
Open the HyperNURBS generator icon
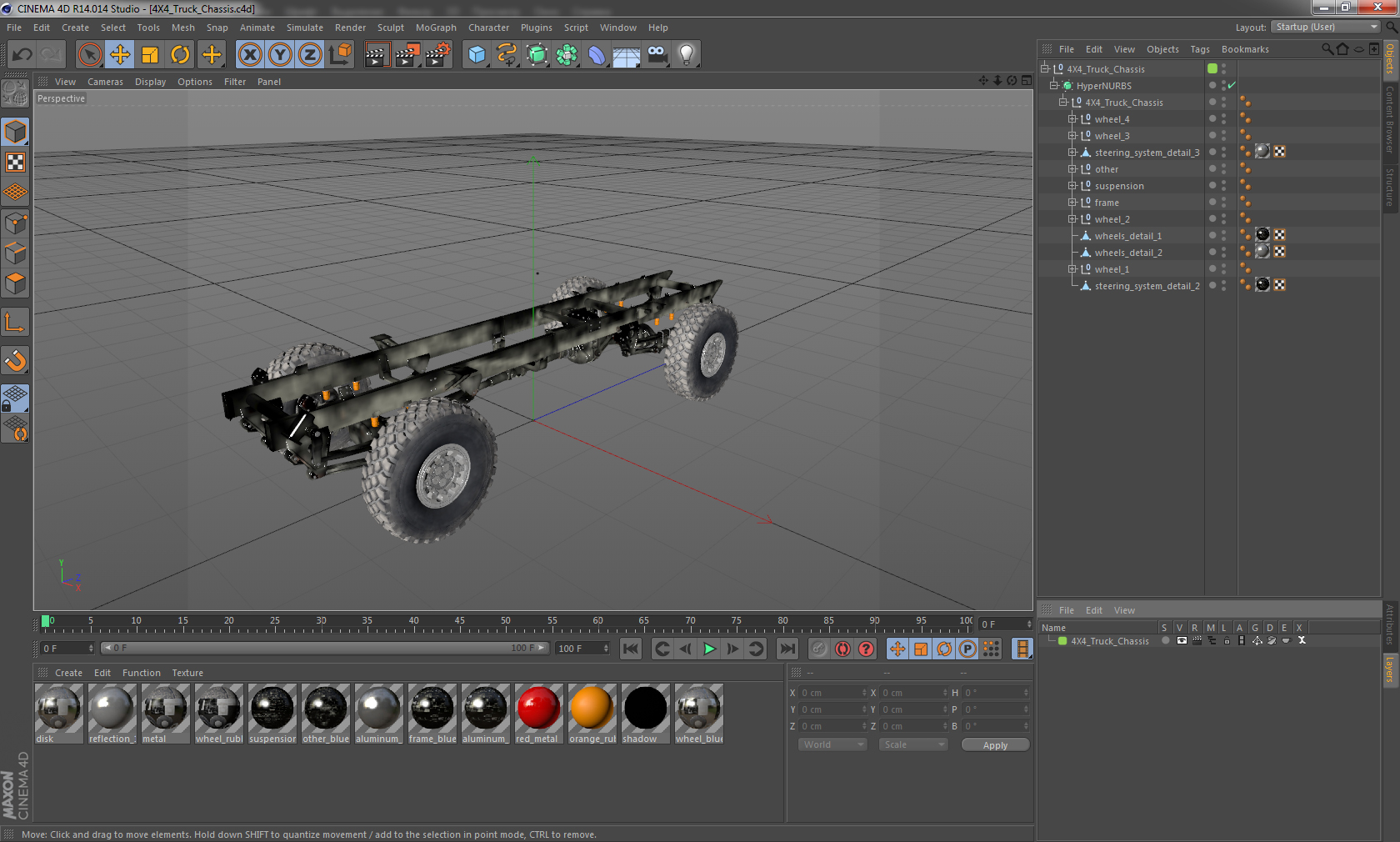click(x=537, y=55)
